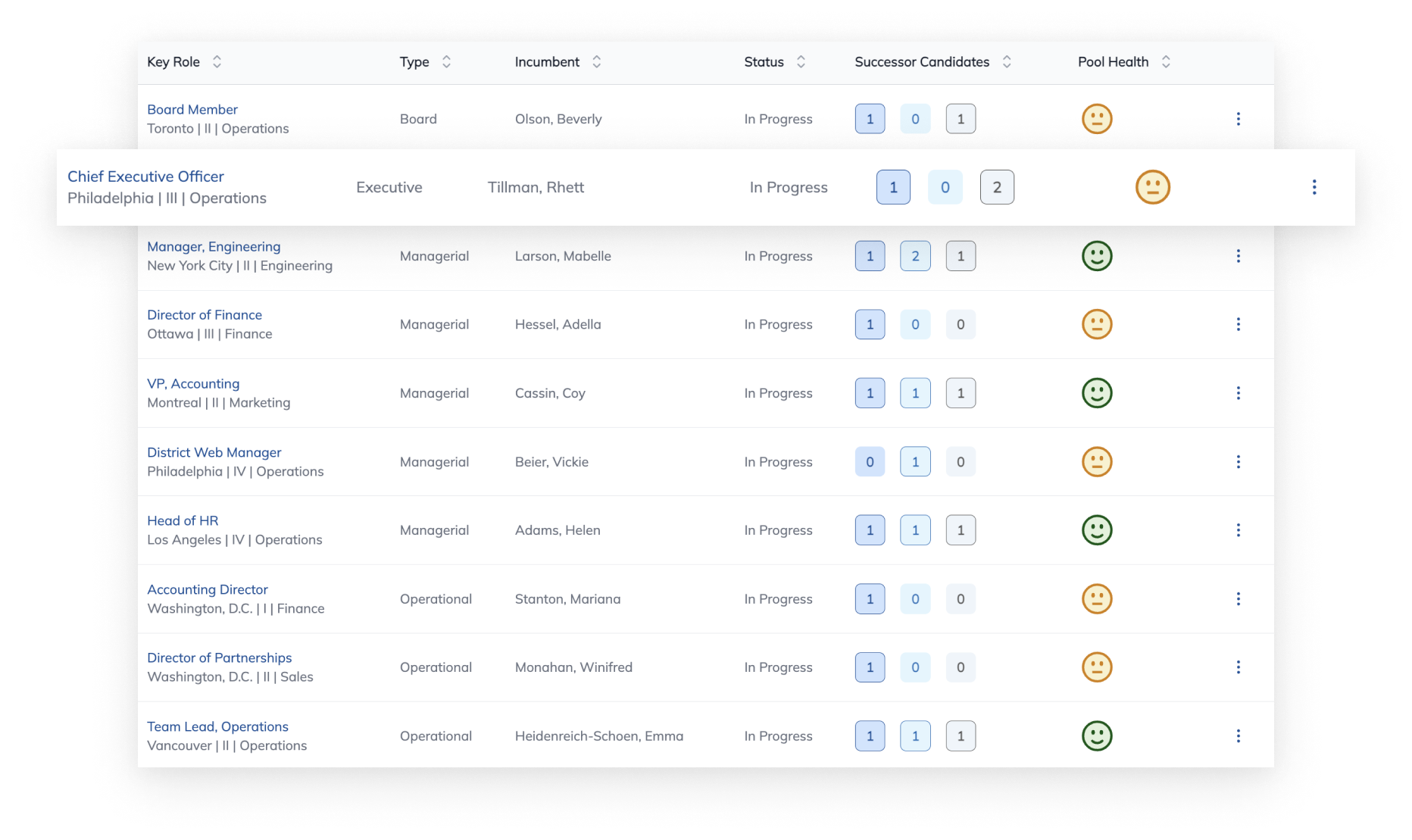Click the Head of HR role link
The height and width of the screenshot is (840, 1412).
183,520
